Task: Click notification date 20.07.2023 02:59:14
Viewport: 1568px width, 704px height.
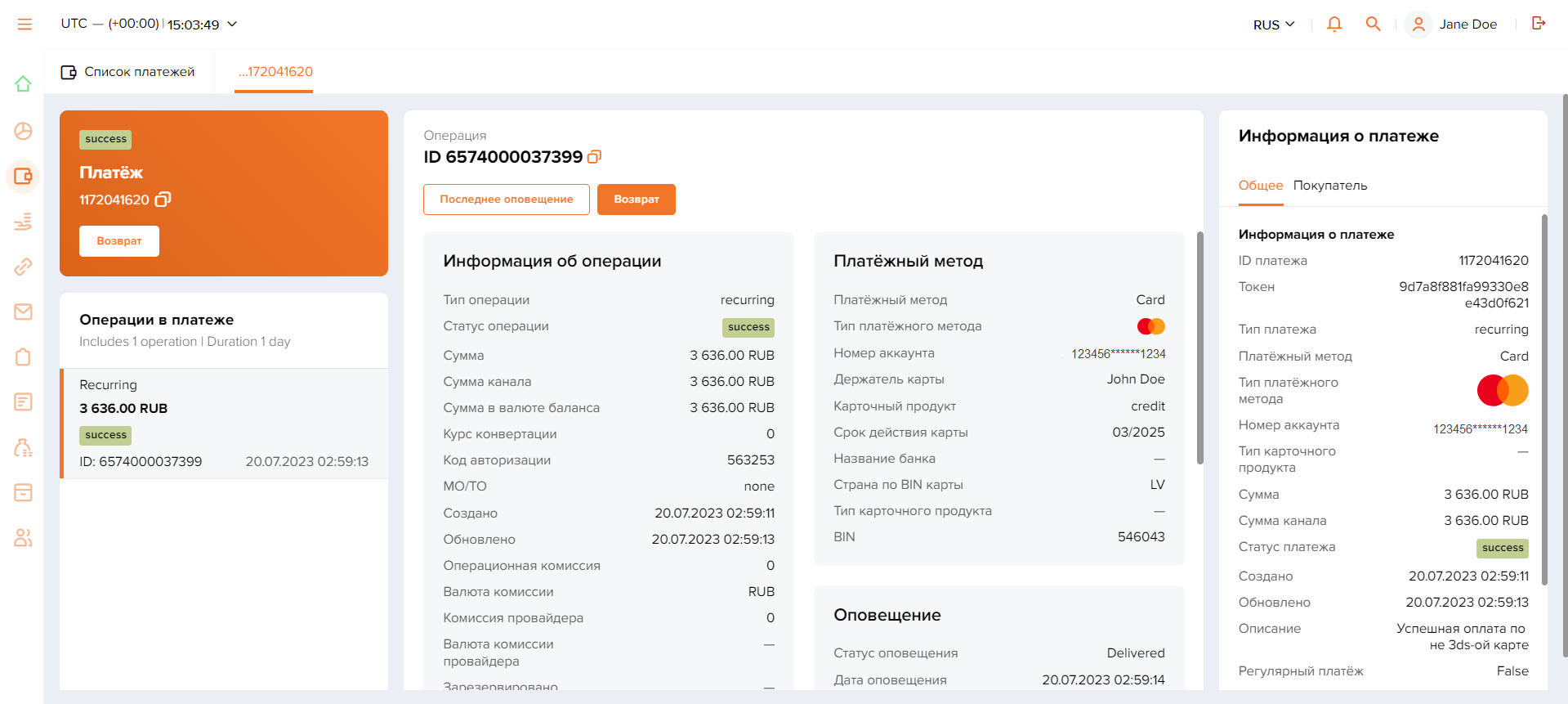Action: pos(1104,680)
